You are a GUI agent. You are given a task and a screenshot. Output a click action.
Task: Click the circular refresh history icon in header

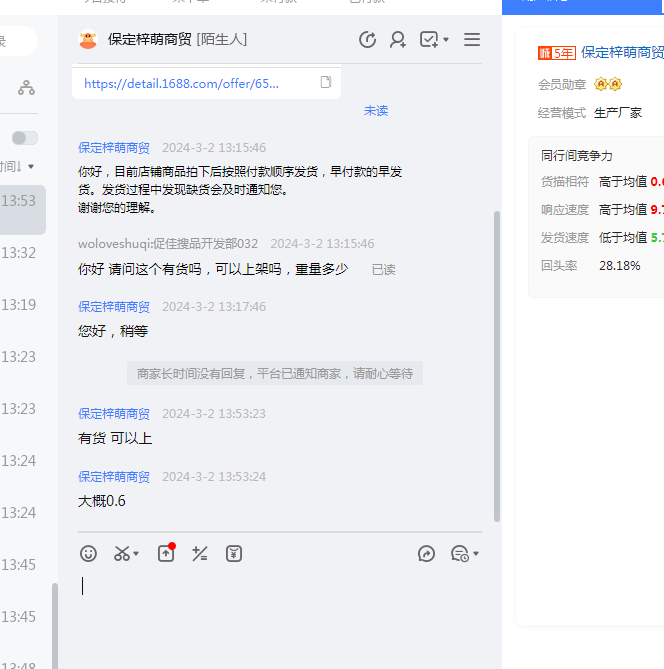[x=367, y=40]
